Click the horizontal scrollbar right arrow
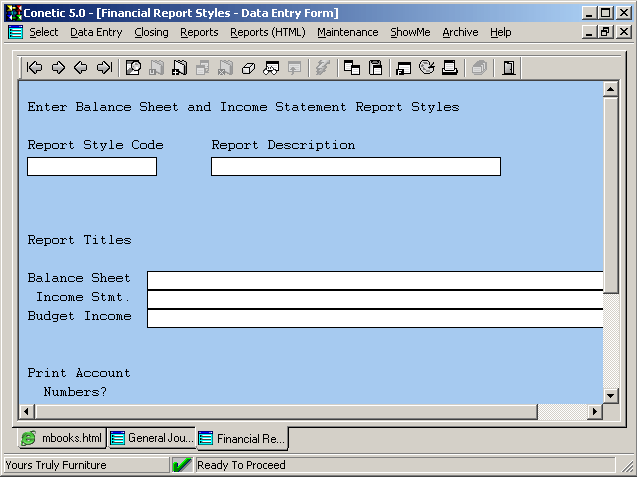Viewport: 637px width, 477px height. [595, 412]
